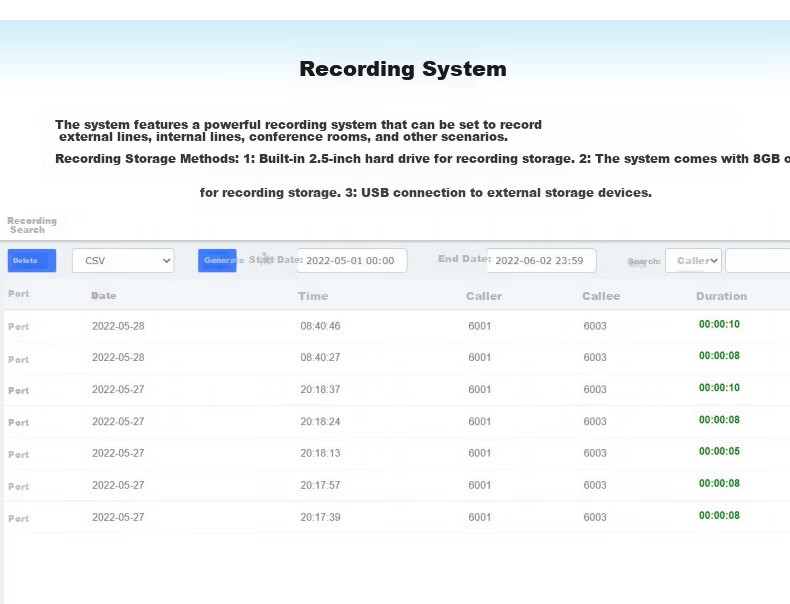
Task: Click the Recording System heading
Action: [x=403, y=69]
